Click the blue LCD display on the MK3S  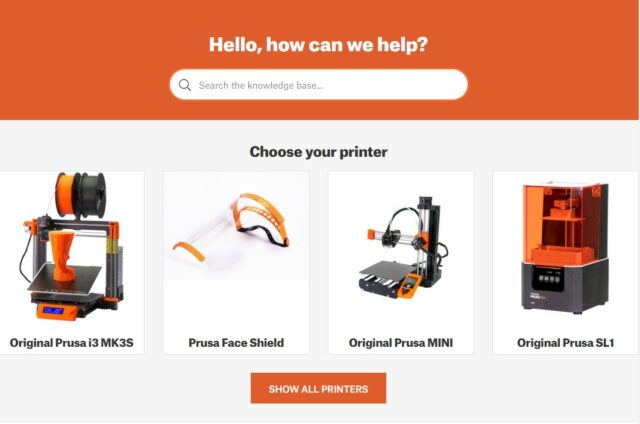(53, 311)
